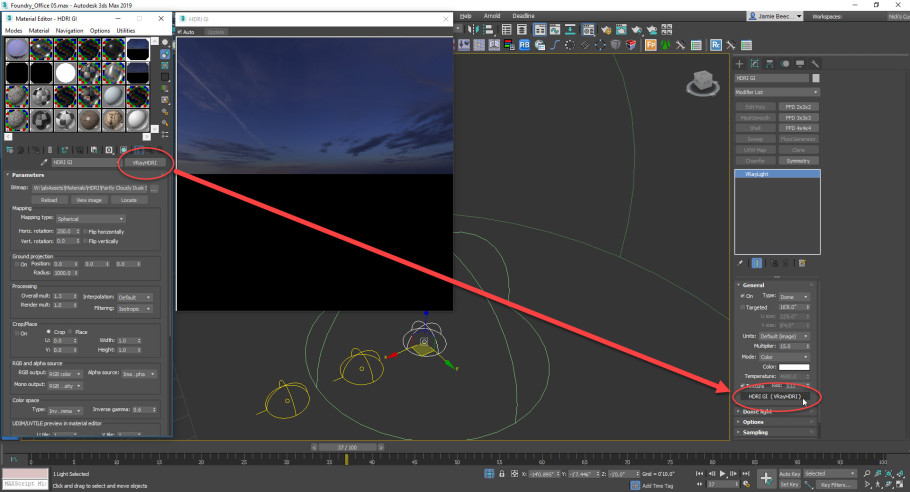
Task: Open the Modifier List dropdown
Action: click(777, 92)
